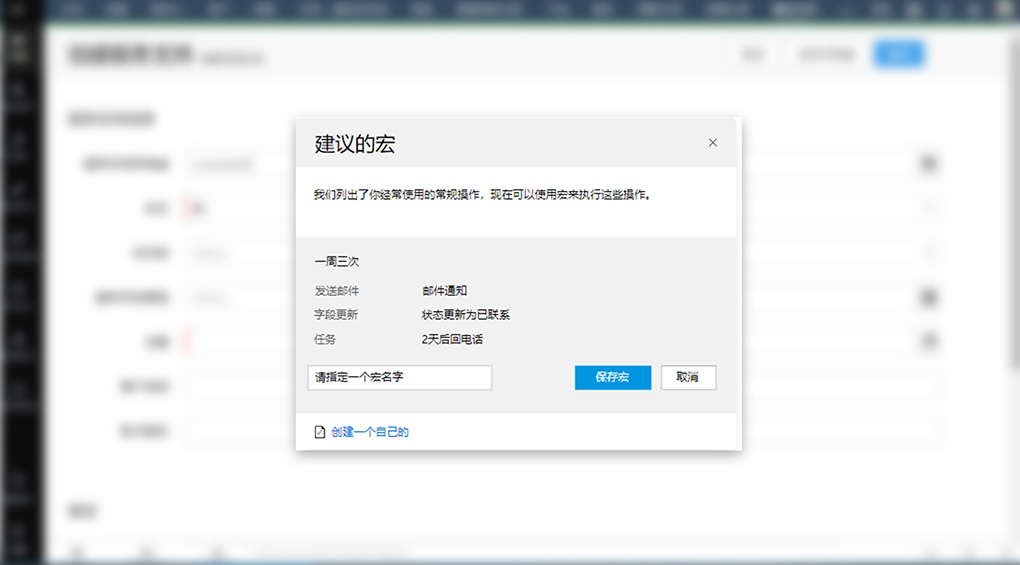The image size is (1020, 565).
Task: Click the macro name input field
Action: [x=399, y=377]
